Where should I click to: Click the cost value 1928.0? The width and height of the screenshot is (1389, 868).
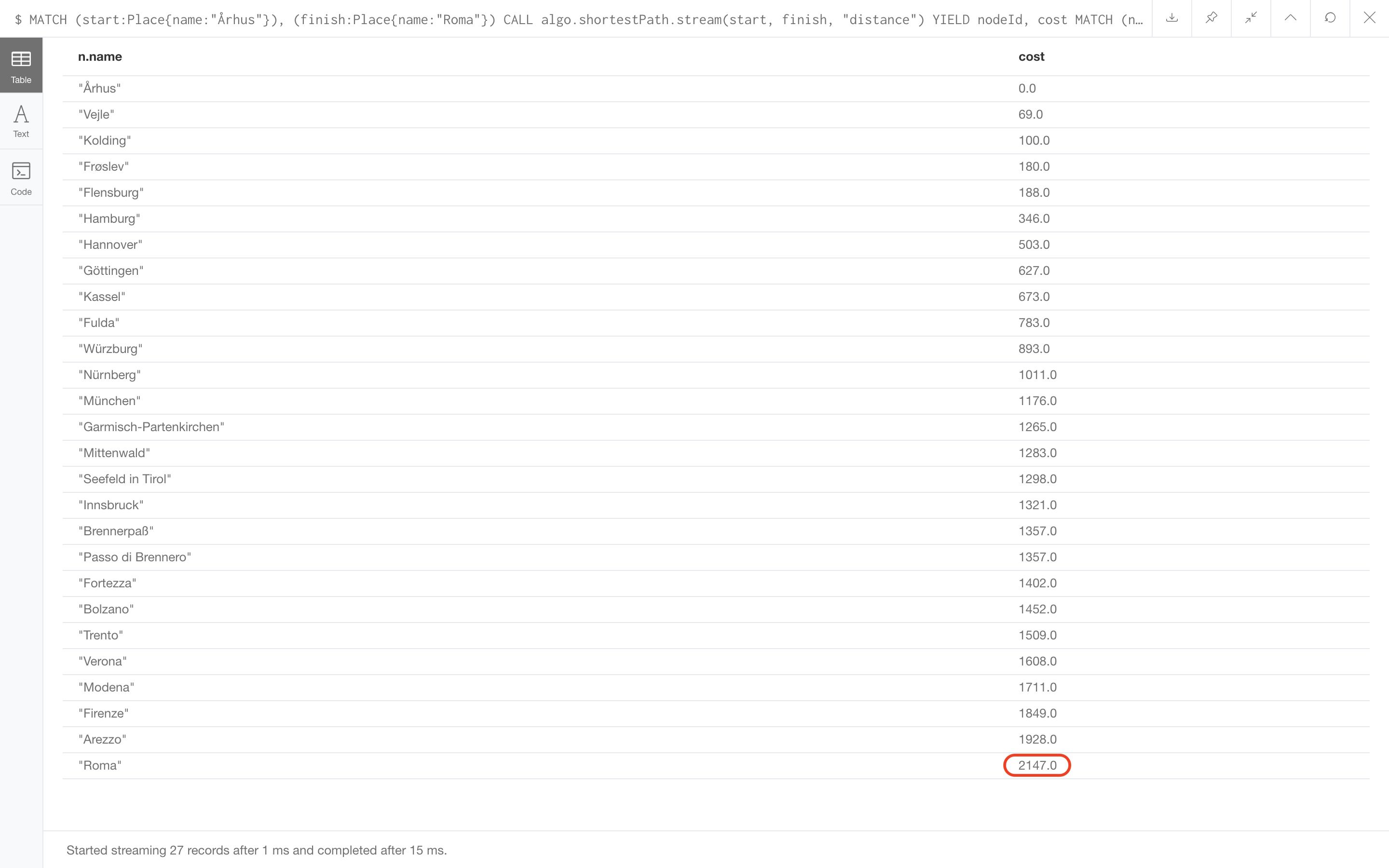point(1037,739)
